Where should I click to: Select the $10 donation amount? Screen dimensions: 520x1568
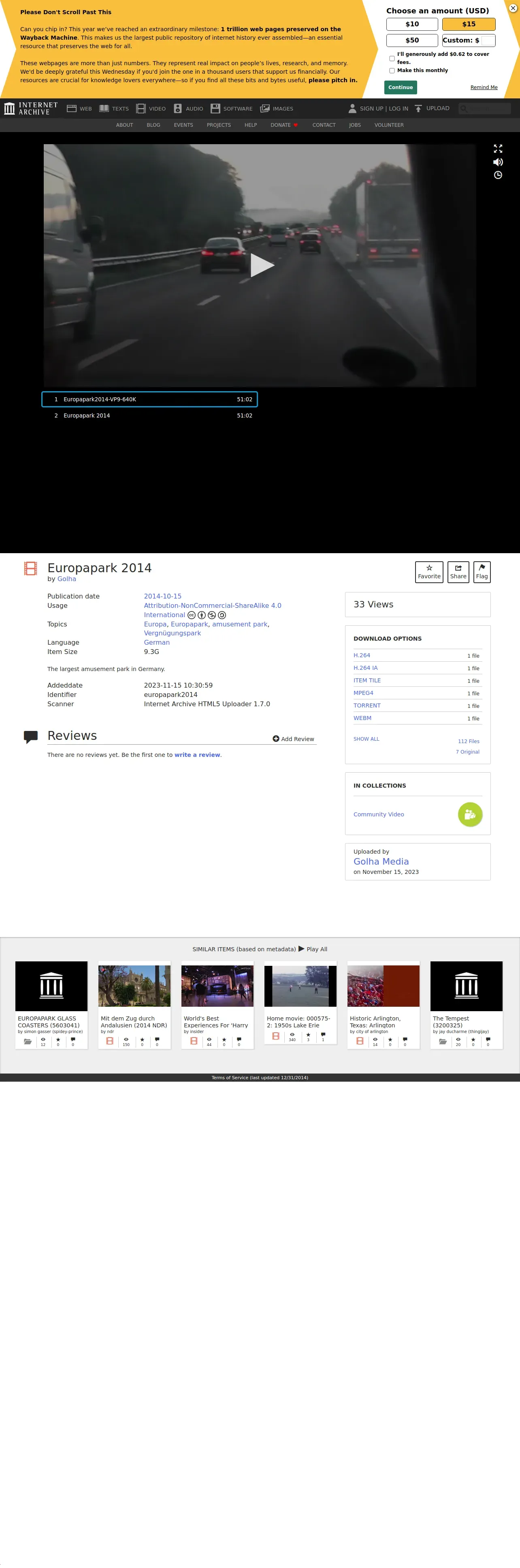click(x=412, y=24)
